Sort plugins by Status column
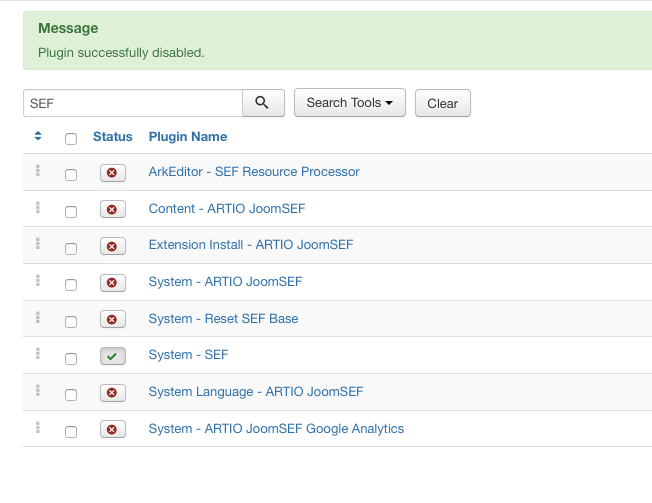Screen dimensions: 652x503 tap(113, 136)
